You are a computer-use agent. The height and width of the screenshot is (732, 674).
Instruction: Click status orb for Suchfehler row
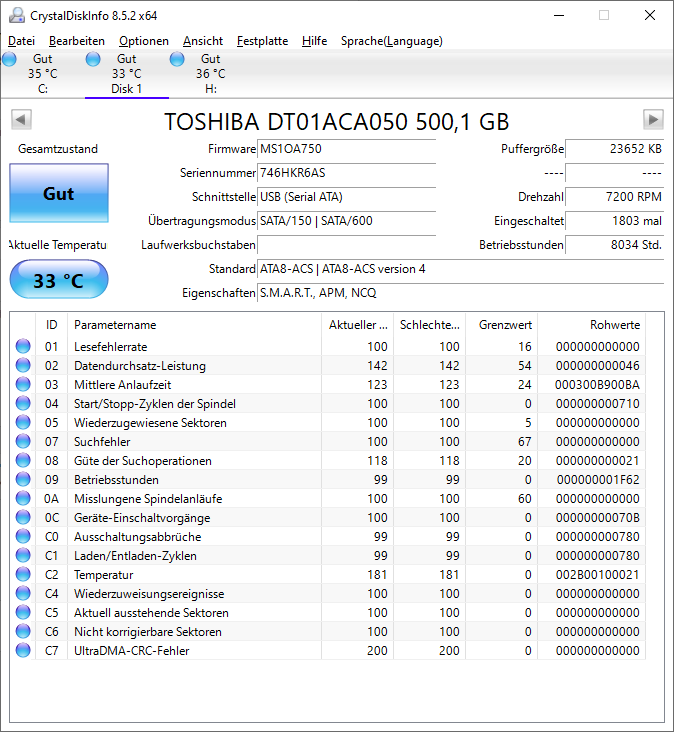[x=23, y=442]
